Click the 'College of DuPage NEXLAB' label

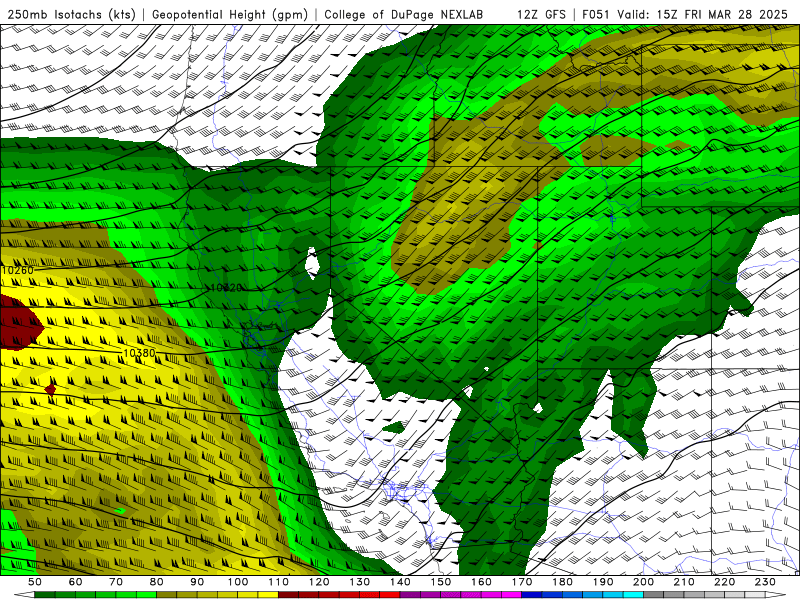pos(403,14)
